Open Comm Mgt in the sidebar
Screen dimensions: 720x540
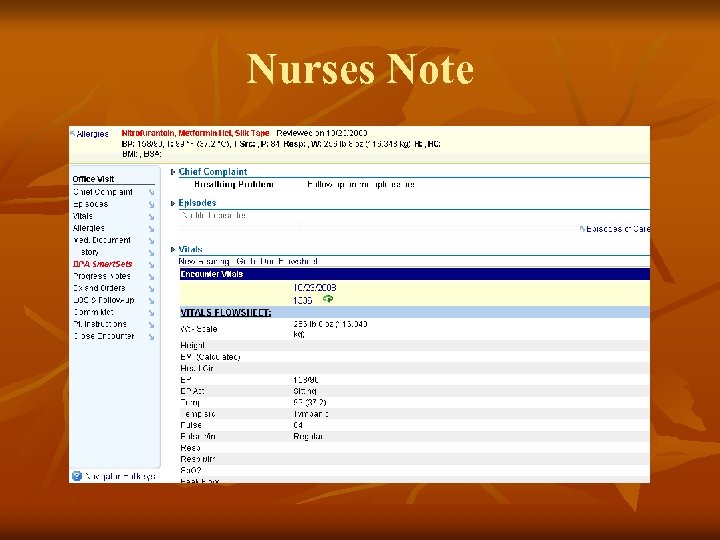click(x=93, y=312)
